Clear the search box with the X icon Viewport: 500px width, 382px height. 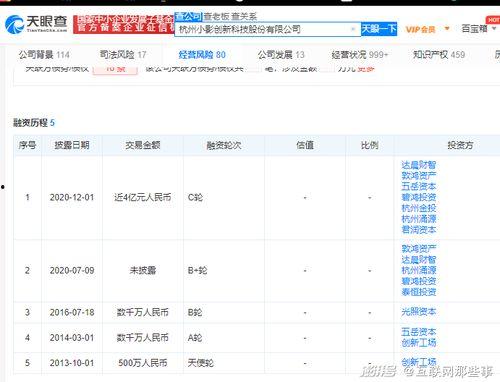tap(353, 29)
